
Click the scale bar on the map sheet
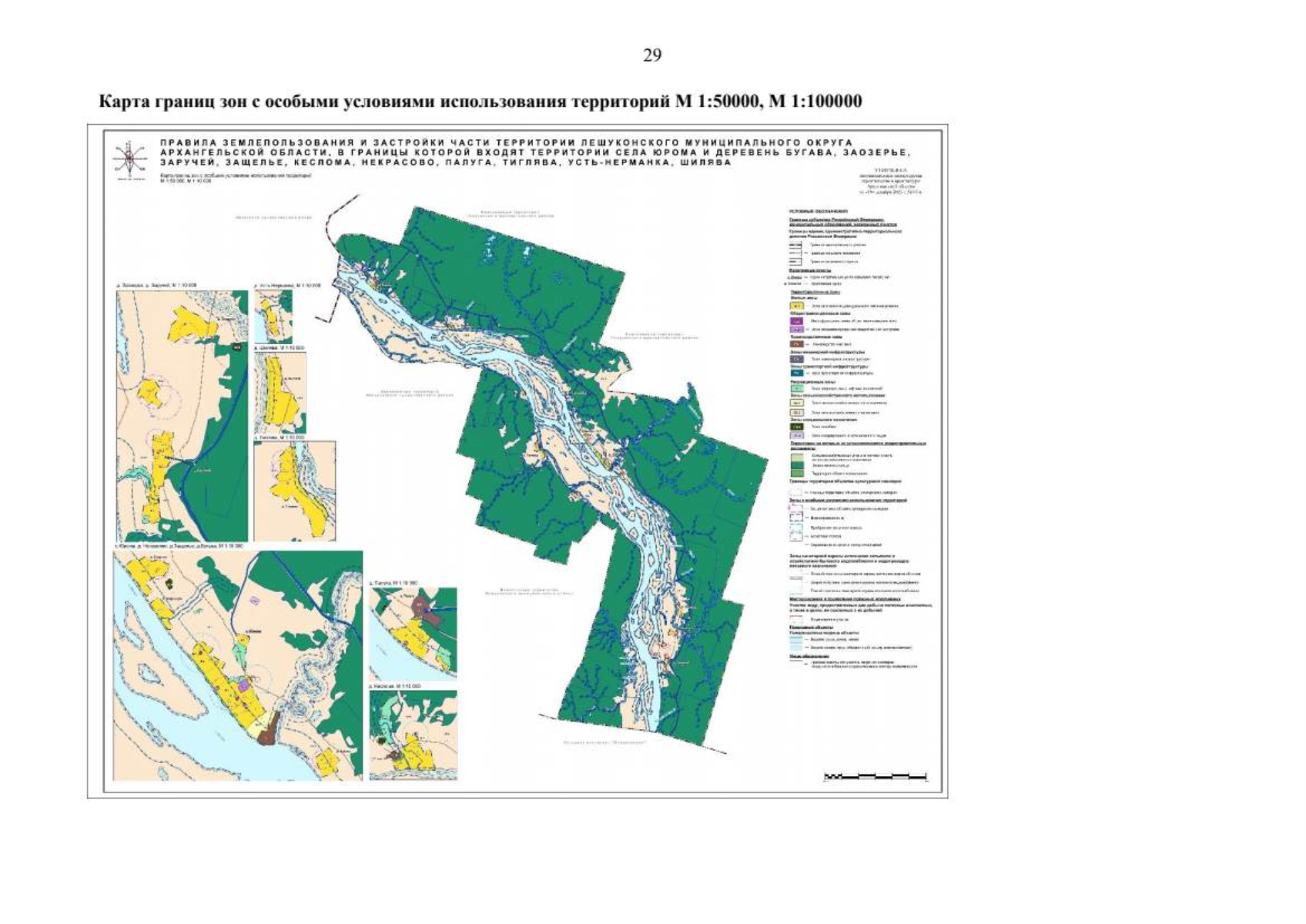pos(876,776)
